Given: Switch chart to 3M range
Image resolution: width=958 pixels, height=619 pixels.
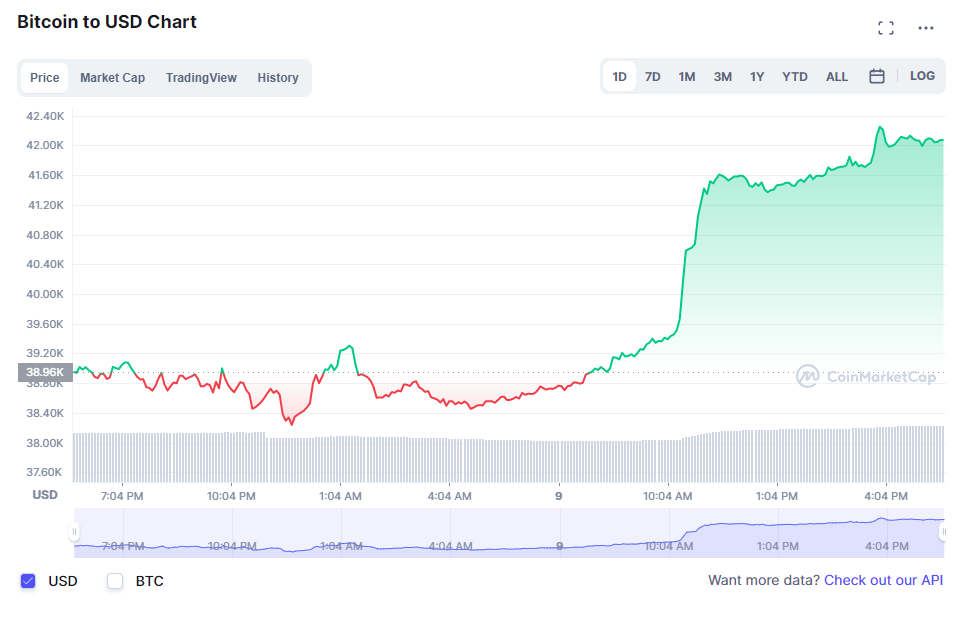Looking at the screenshot, I should (x=722, y=75).
